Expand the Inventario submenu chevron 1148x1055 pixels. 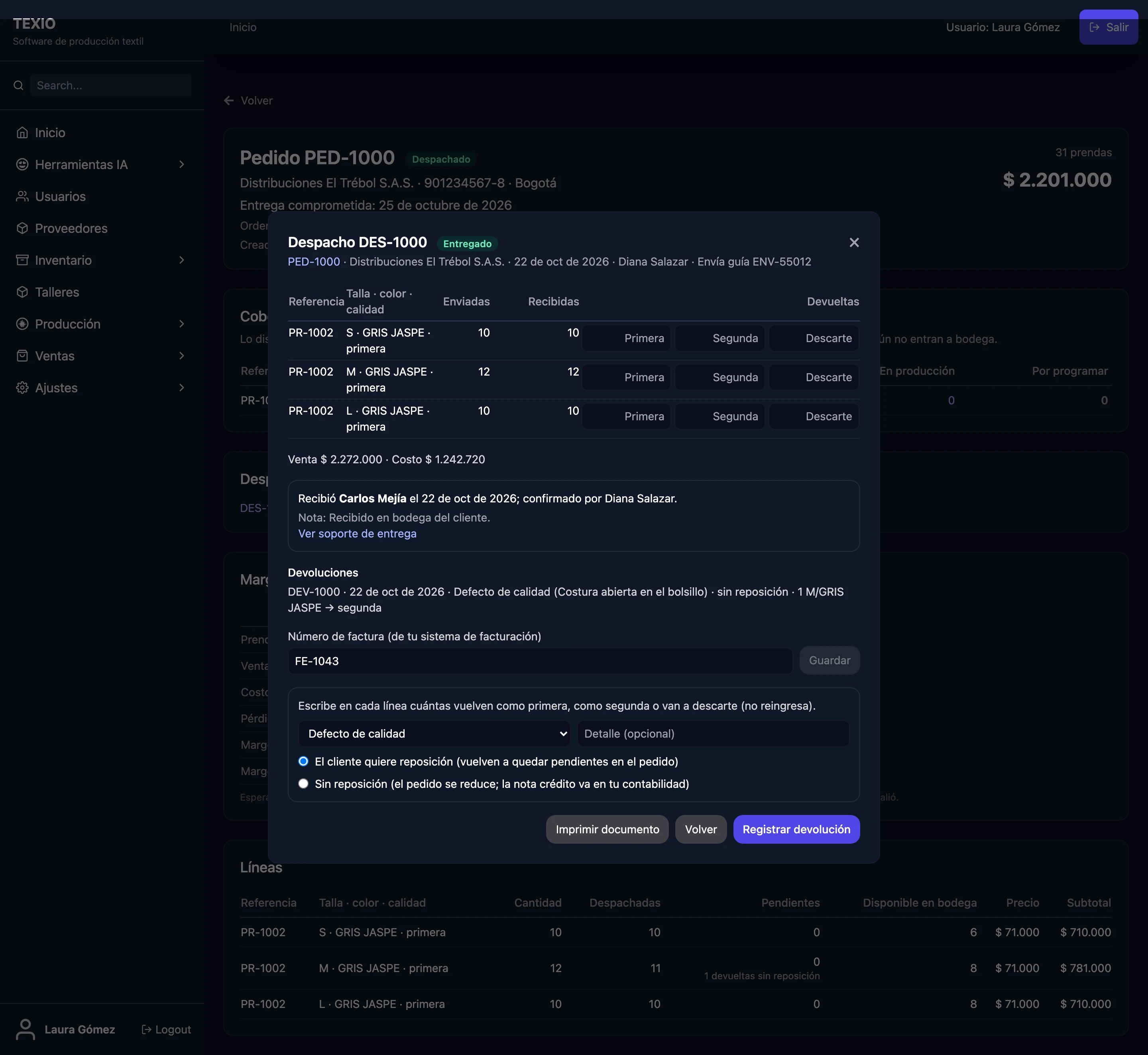tap(181, 260)
